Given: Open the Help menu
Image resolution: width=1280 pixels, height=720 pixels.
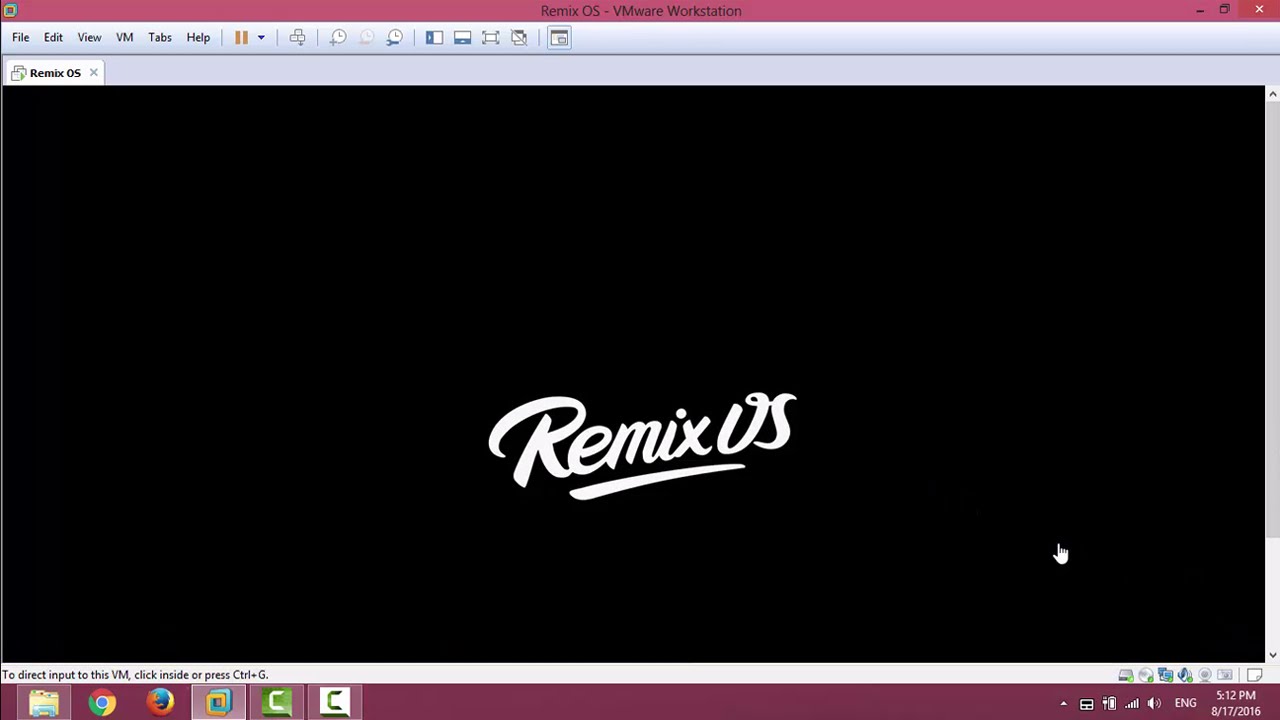Looking at the screenshot, I should point(198,37).
